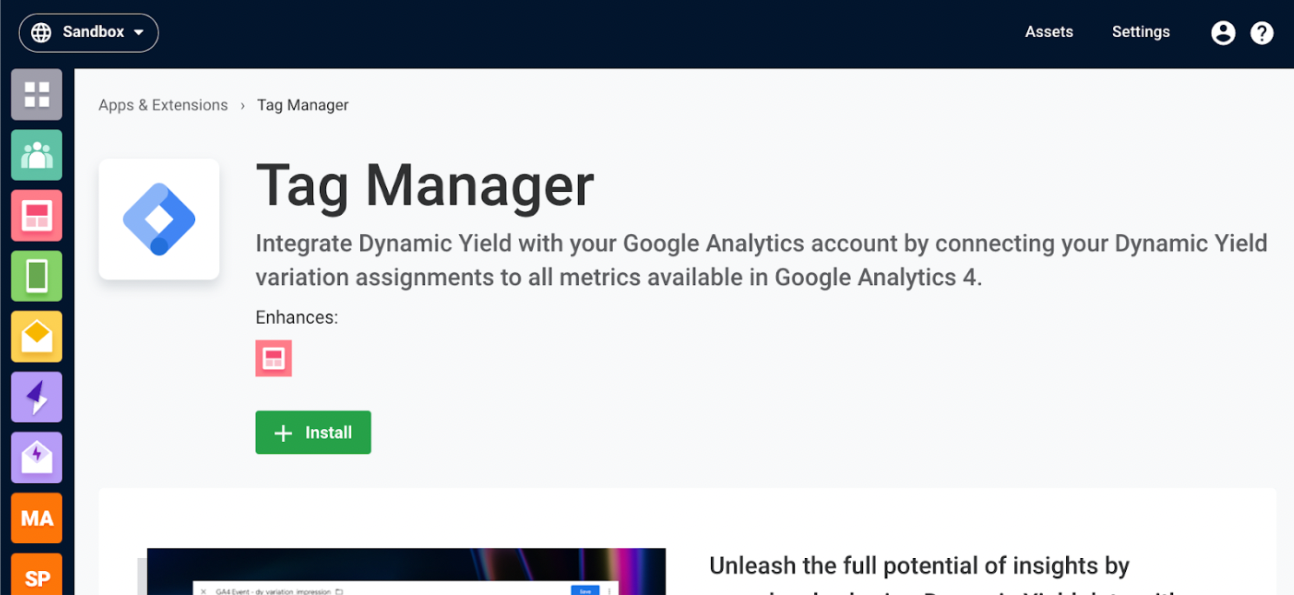
Task: Open the user account profile icon
Action: 1223,32
